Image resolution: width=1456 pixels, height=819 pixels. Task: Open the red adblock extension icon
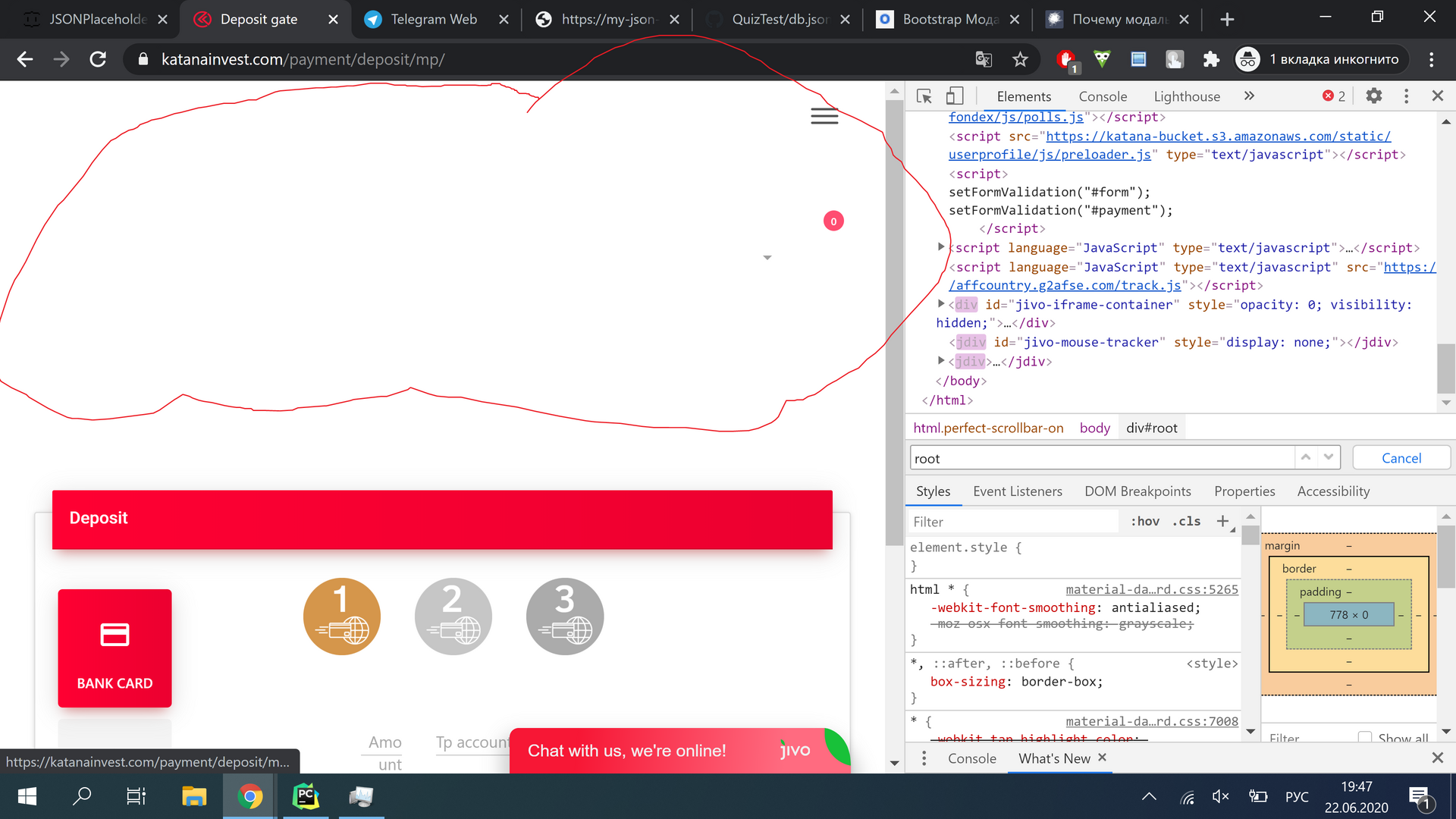[1066, 59]
